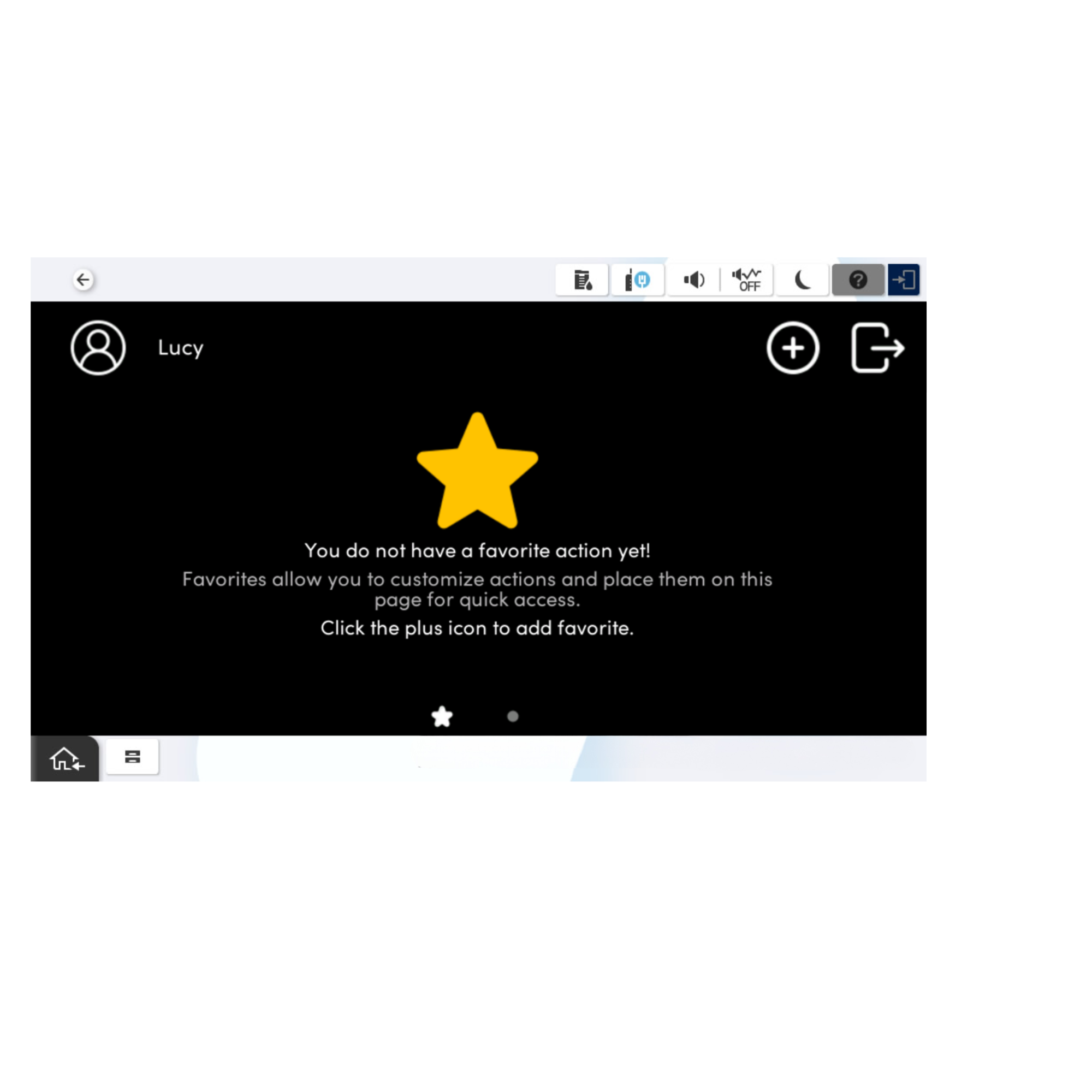Click 'Click the plus icon to add favorite' text
Viewport: 1092px width, 1092px height.
pos(478,628)
